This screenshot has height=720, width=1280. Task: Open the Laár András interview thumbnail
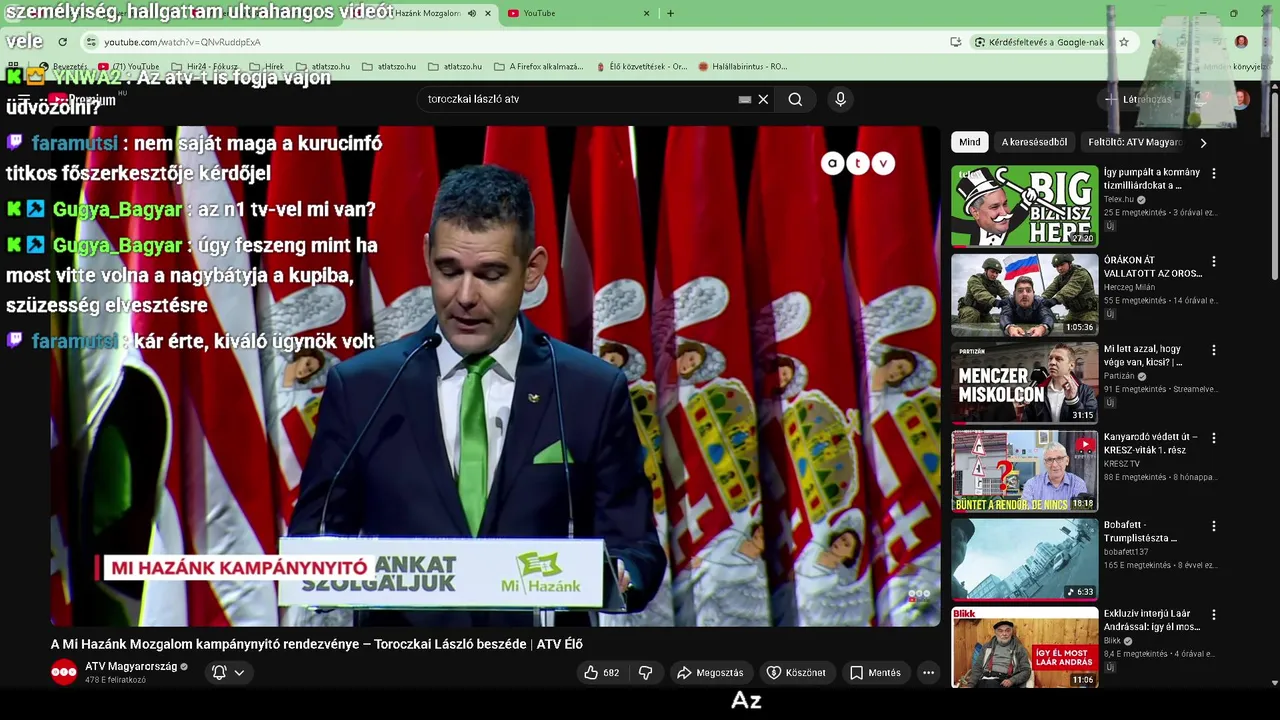tap(1024, 646)
